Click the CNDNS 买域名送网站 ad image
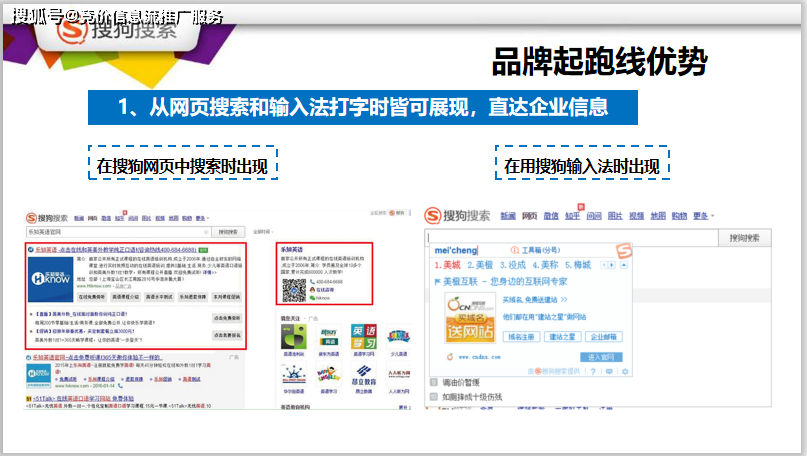Viewport: 807px width, 456px height. click(x=470, y=319)
